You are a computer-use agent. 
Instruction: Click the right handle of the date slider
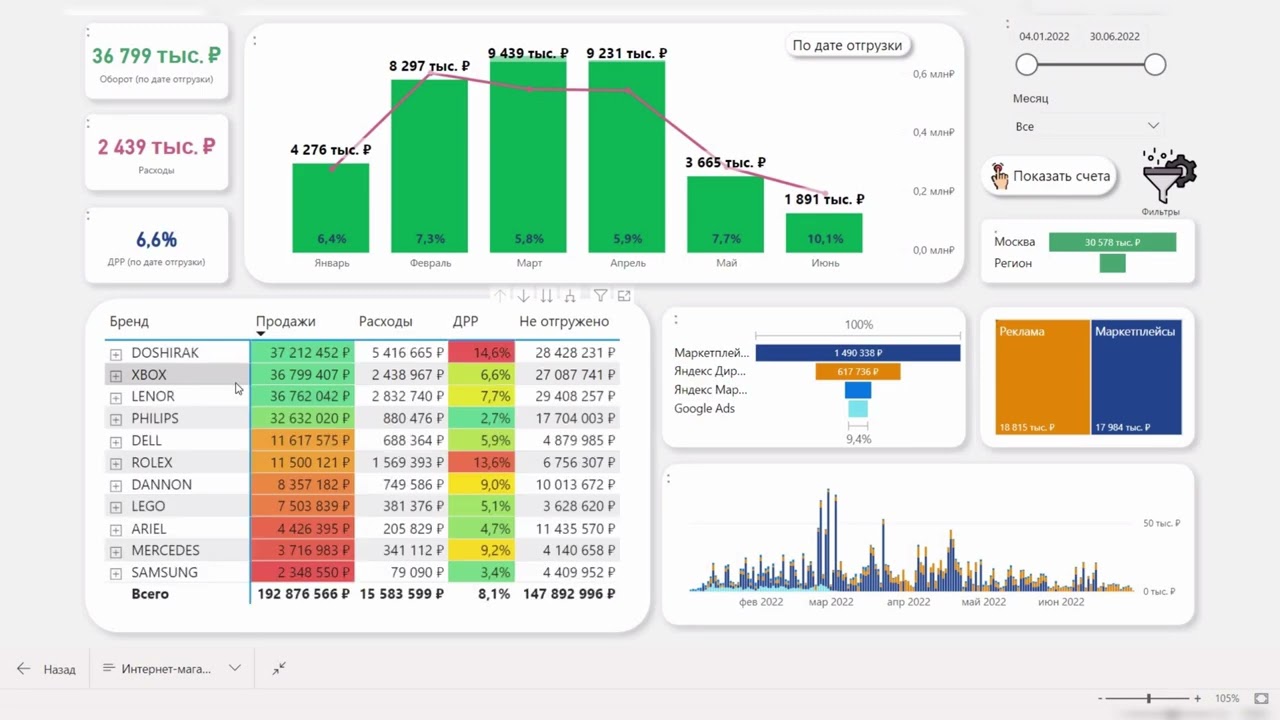[x=1155, y=65]
